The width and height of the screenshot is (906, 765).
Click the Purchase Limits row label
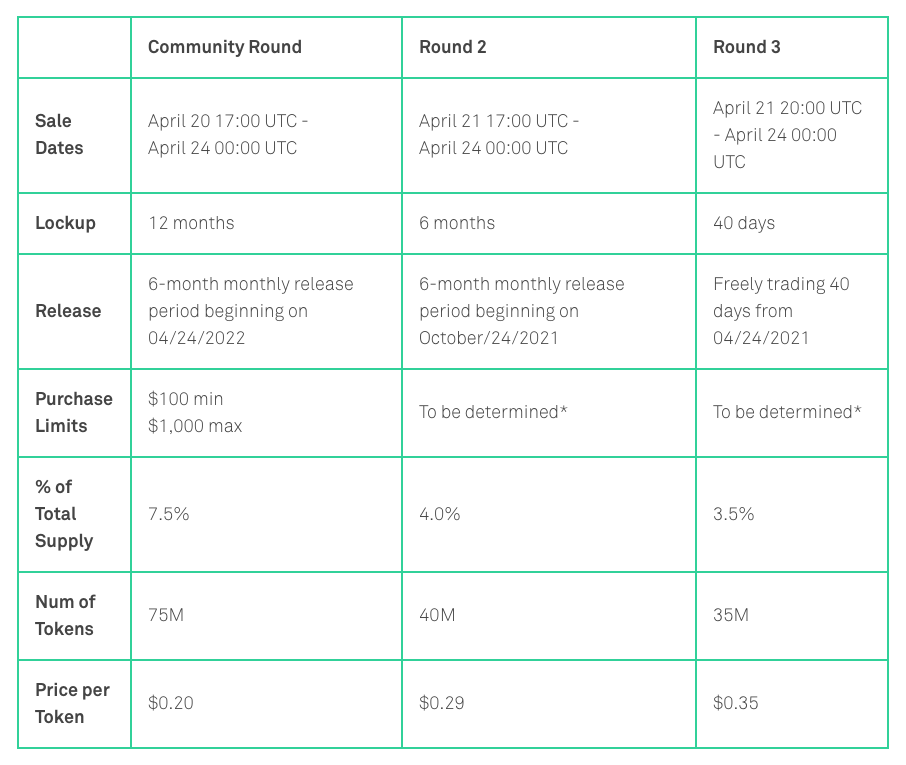[74, 413]
